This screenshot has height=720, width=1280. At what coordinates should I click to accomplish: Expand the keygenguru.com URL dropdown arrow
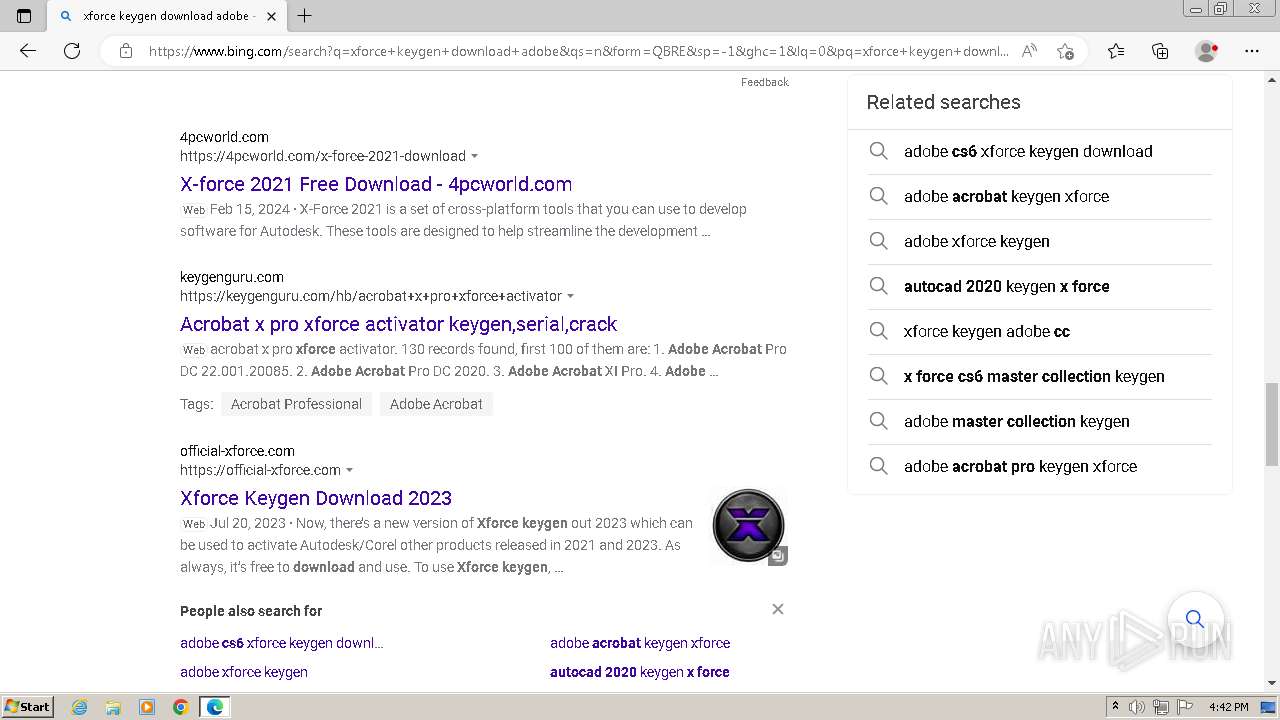(570, 296)
